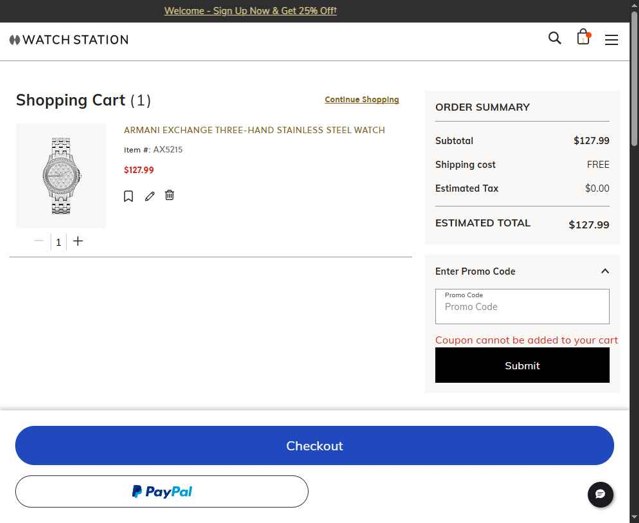This screenshot has height=523, width=639.
Task: Save item with the bookmark icon
Action: coord(128,196)
